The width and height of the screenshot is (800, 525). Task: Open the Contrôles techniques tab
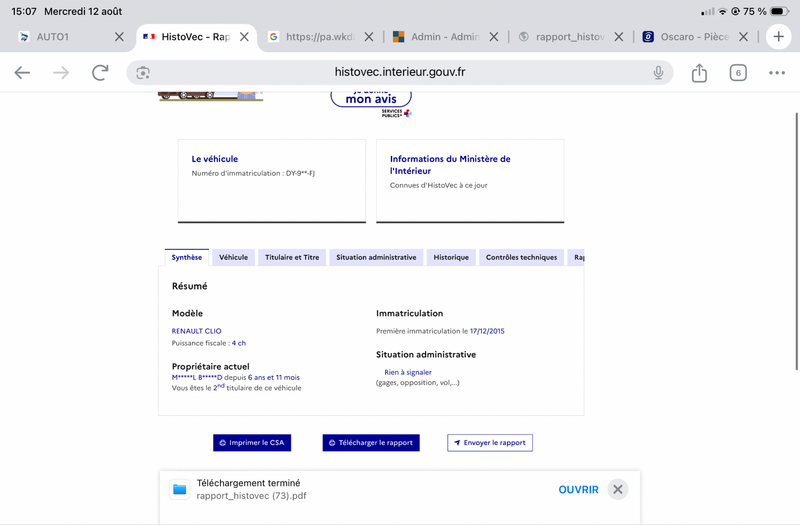click(521, 258)
